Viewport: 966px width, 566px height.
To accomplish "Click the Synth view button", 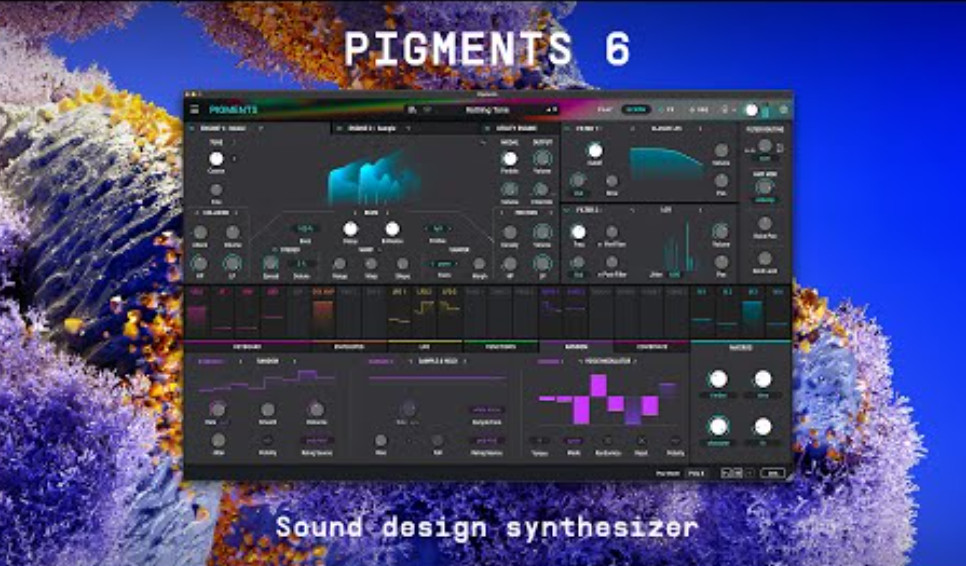I will coord(635,110).
